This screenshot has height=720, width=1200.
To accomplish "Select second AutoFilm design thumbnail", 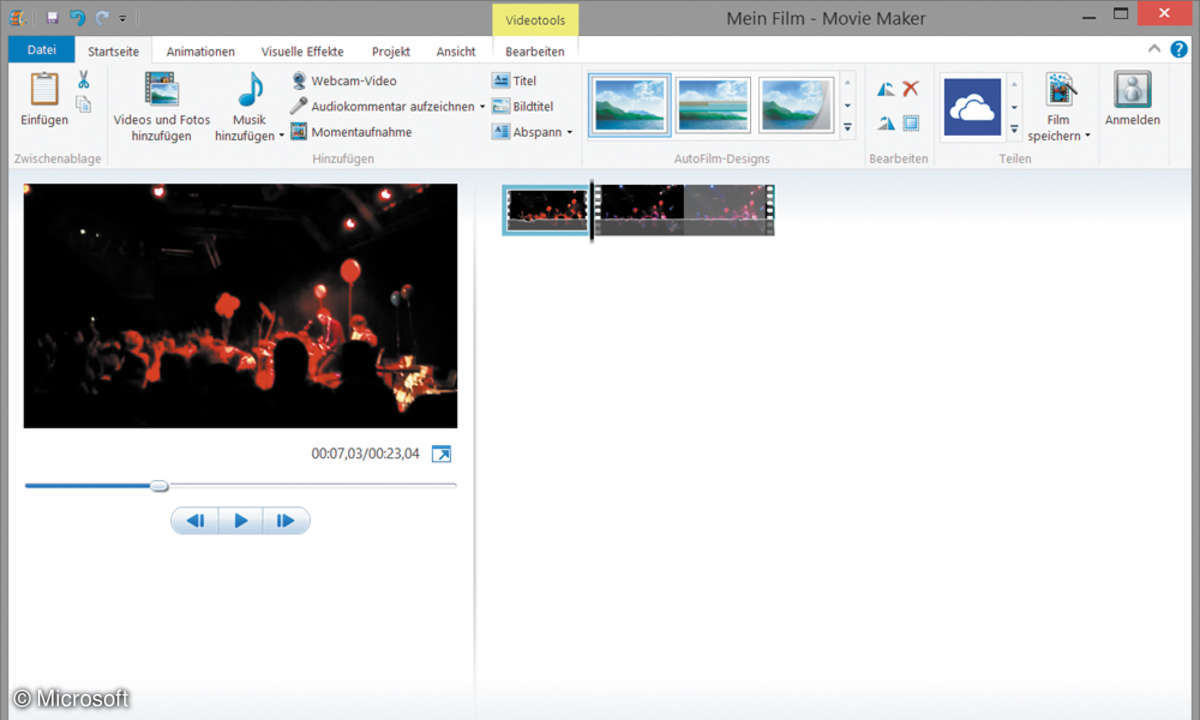I will [713, 105].
